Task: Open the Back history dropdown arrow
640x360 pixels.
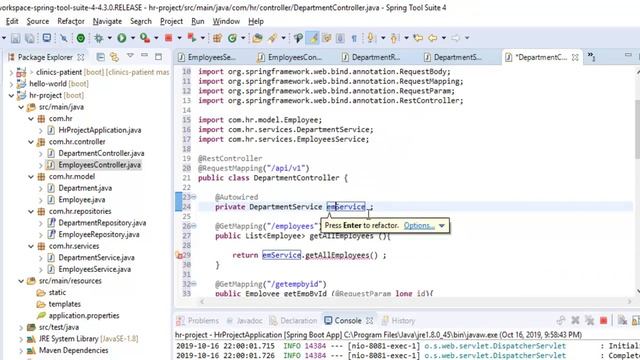Action: (444, 38)
